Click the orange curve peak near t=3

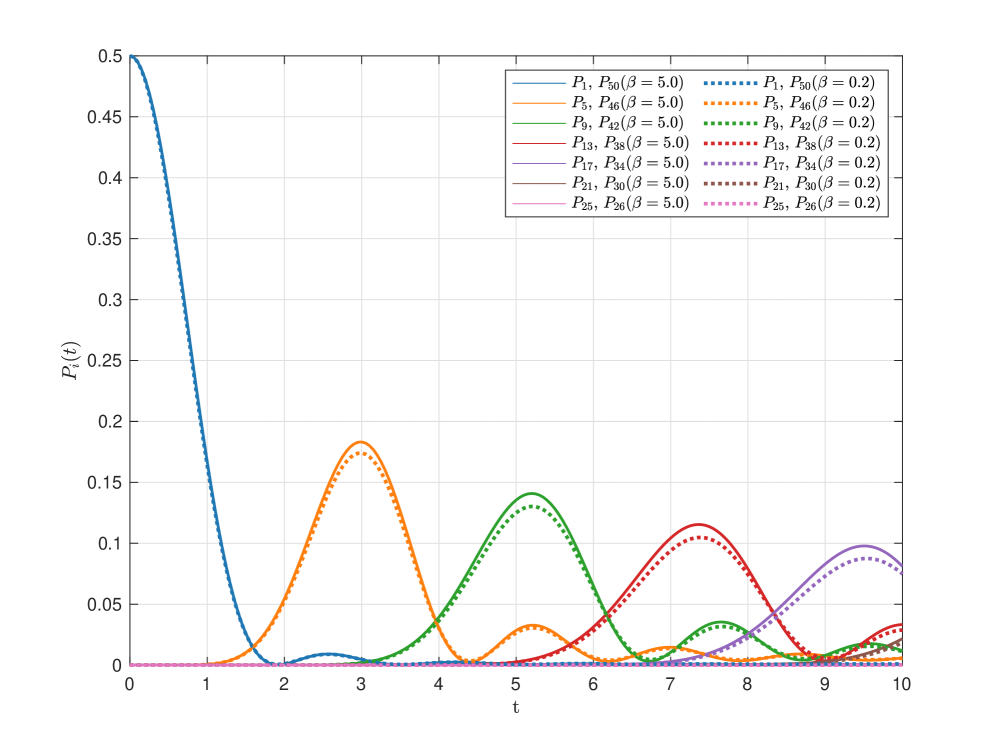click(x=361, y=442)
